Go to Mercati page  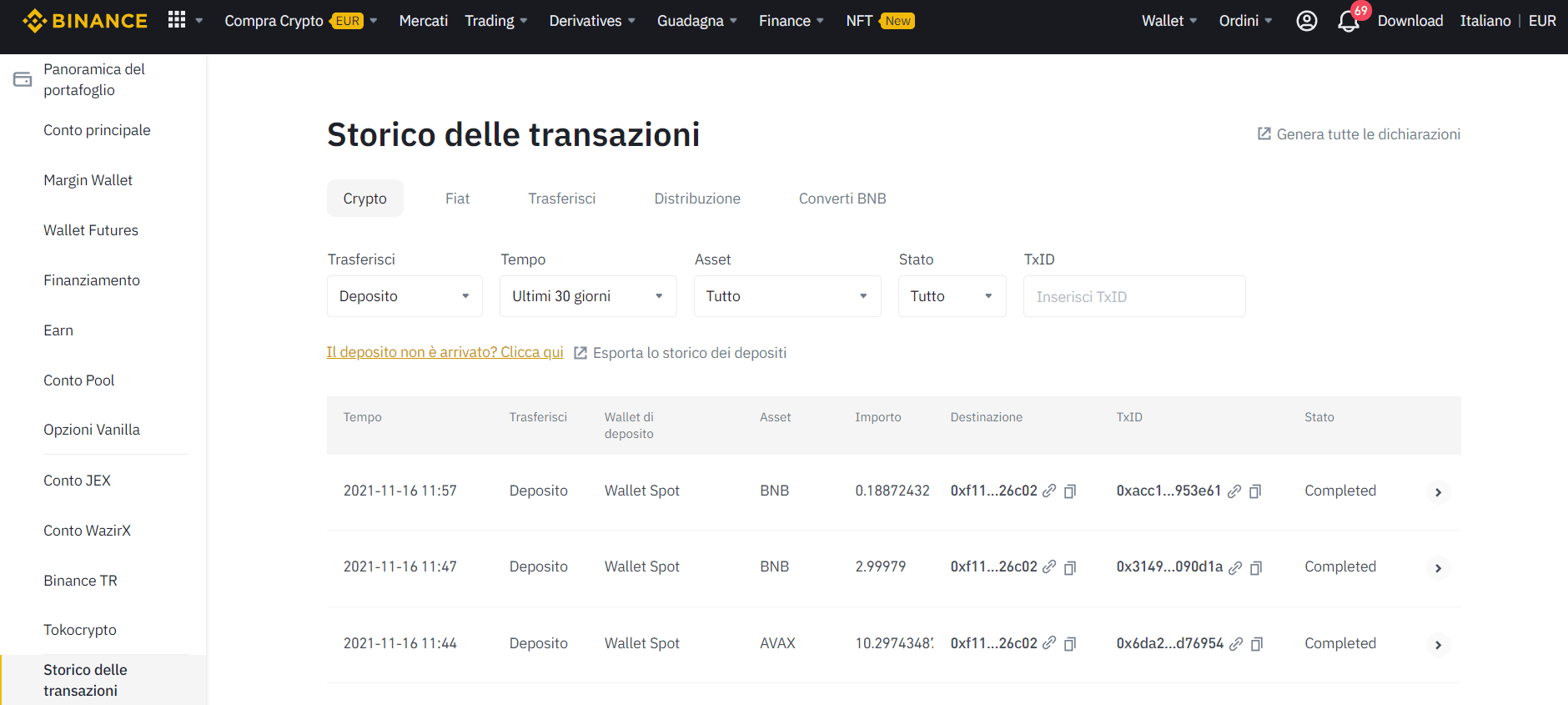tap(423, 21)
